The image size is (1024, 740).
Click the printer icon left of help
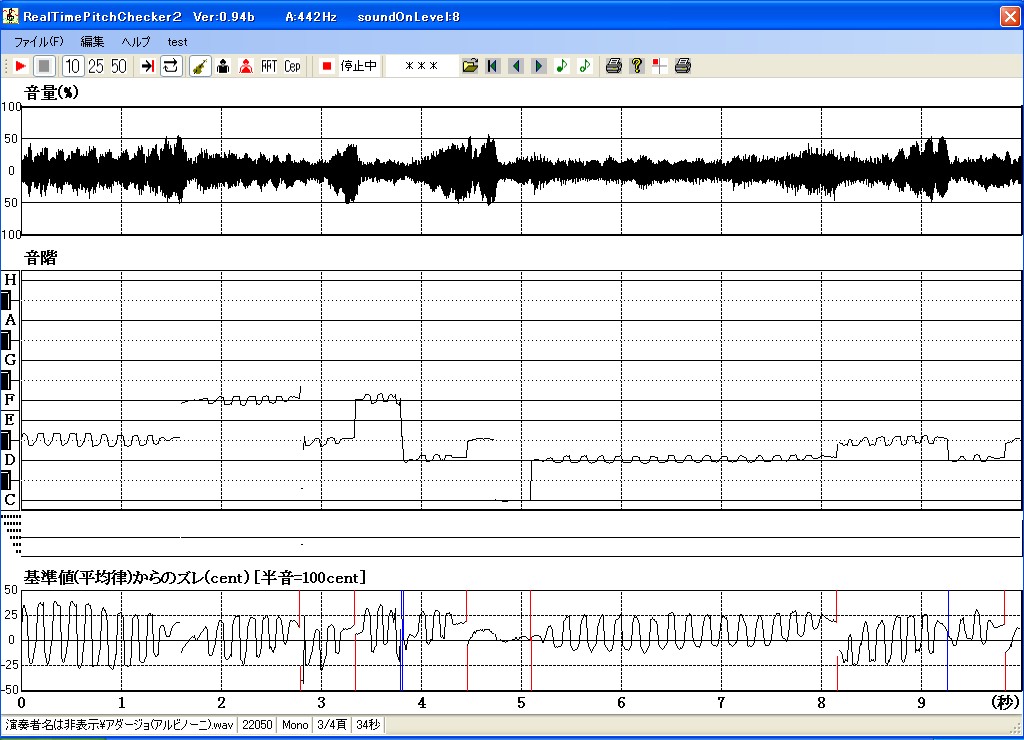click(x=613, y=66)
